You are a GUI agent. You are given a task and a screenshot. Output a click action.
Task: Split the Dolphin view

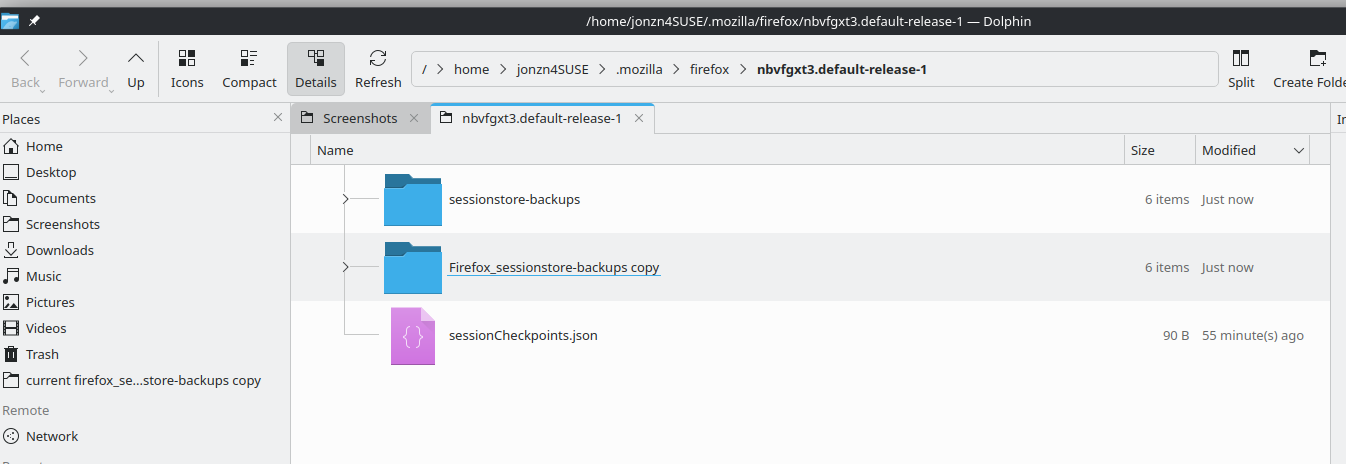[x=1241, y=69]
